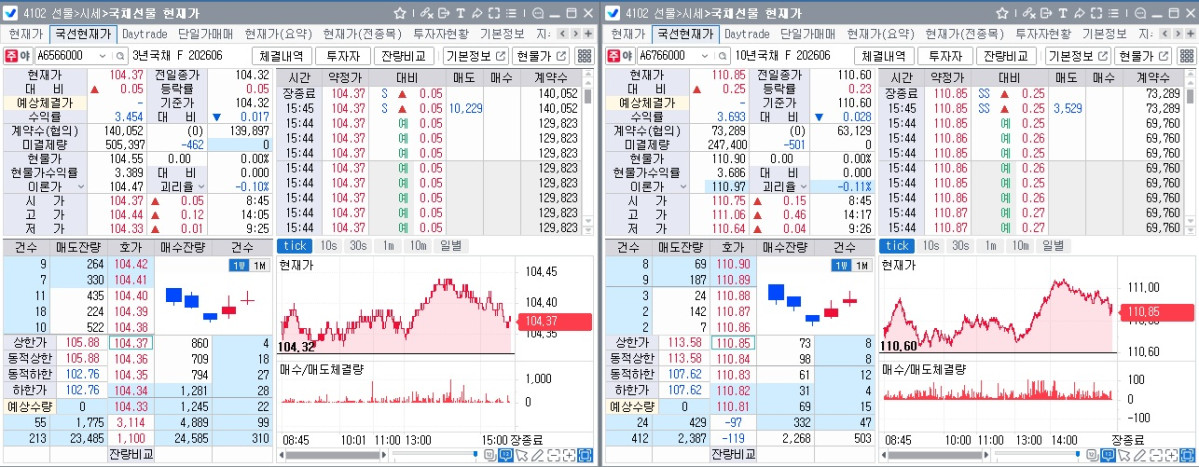Open the 이론가 dropdown in right window

tap(682, 186)
